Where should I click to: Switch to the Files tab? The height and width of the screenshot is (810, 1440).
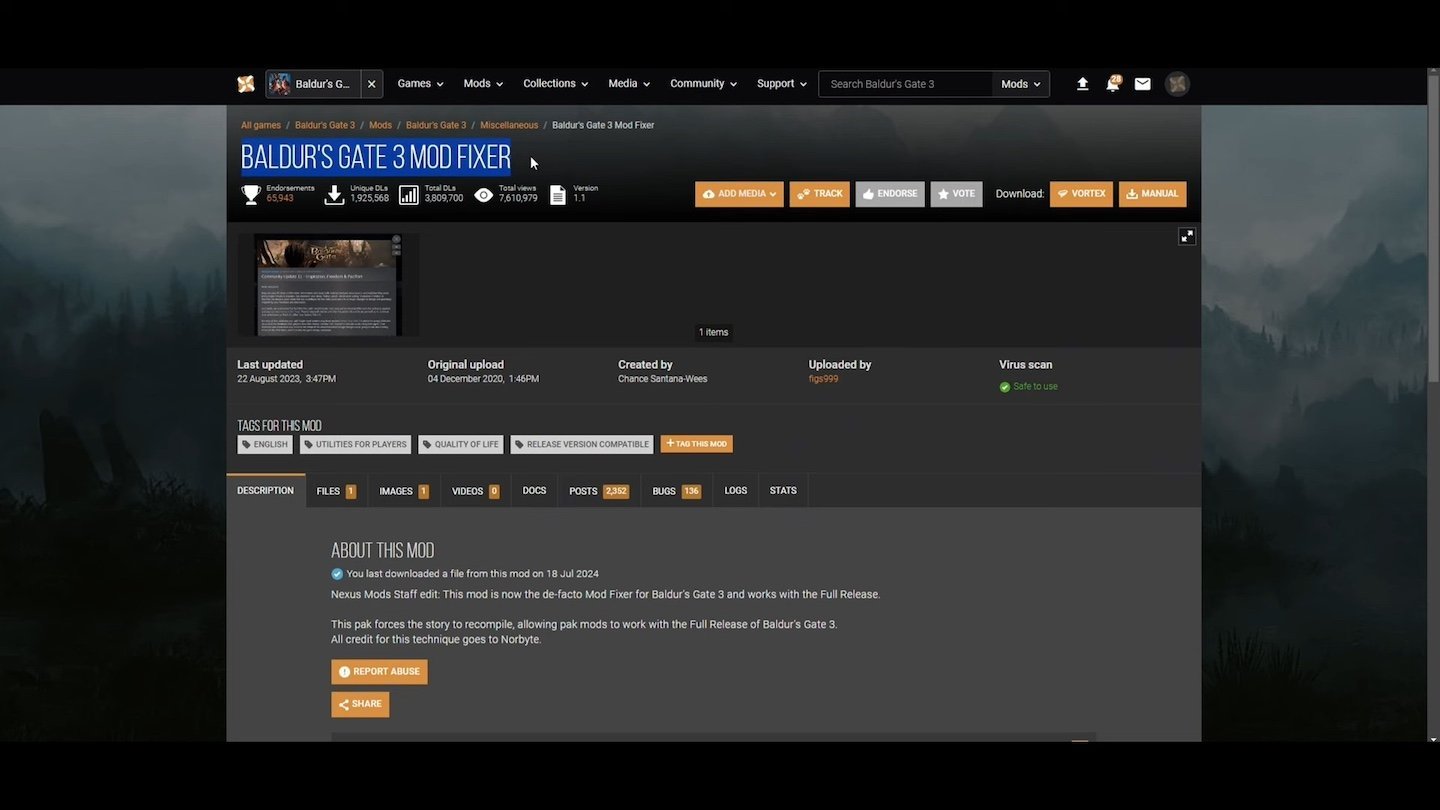(x=335, y=491)
